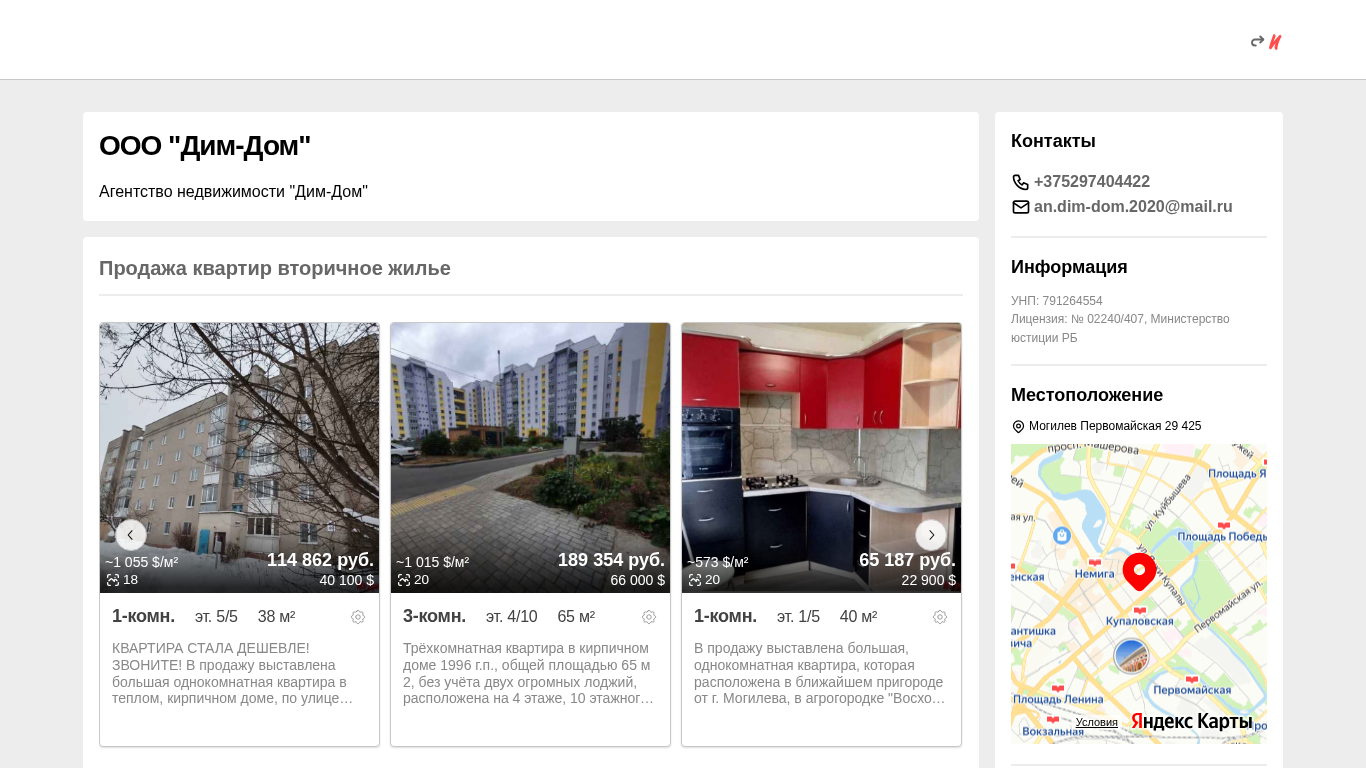The height and width of the screenshot is (768, 1366).
Task: Open the ten-storey building listing photo
Action: 531,458
